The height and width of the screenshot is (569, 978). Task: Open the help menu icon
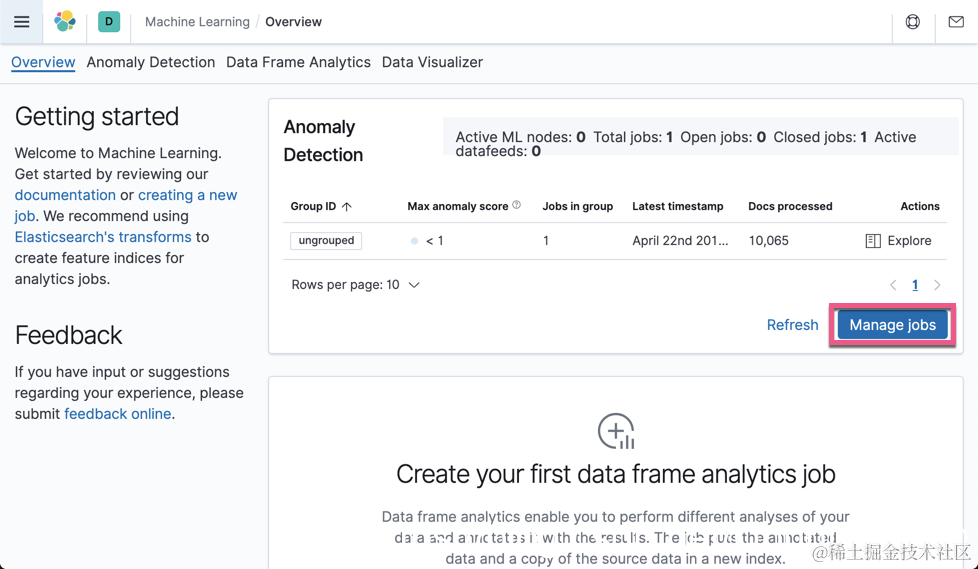(x=913, y=22)
